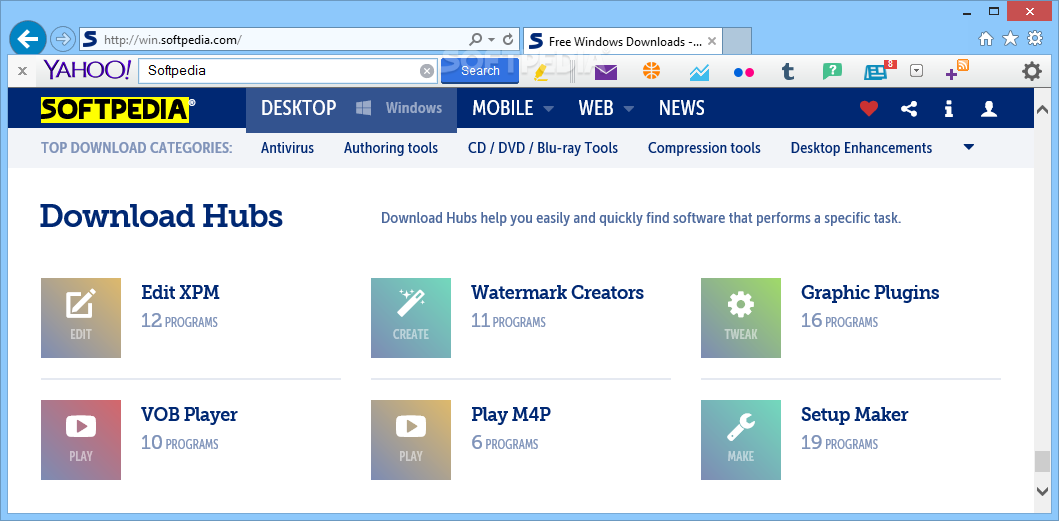The height and width of the screenshot is (521, 1059).
Task: Open the WEB menu
Action: pos(596,108)
